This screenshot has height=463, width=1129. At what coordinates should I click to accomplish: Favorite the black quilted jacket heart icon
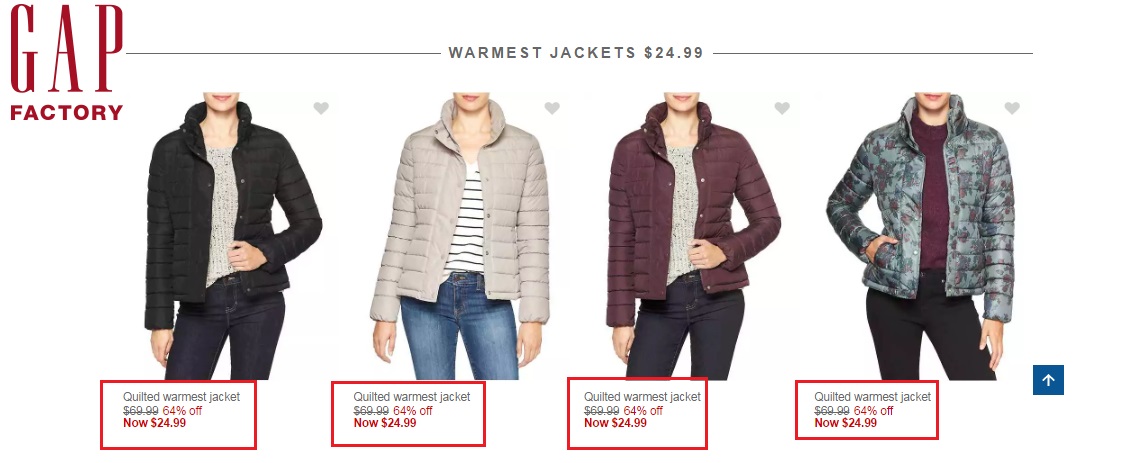[x=321, y=108]
